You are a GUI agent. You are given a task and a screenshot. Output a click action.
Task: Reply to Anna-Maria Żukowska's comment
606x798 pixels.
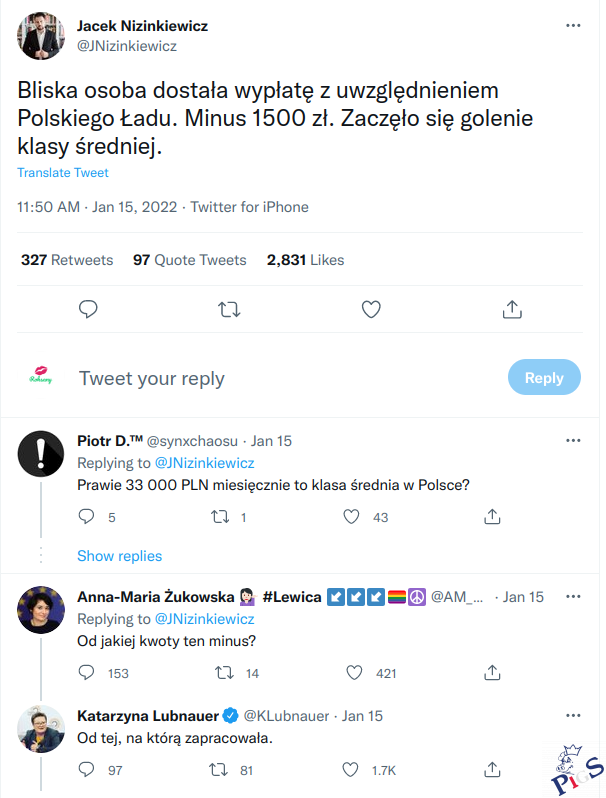[x=87, y=673]
